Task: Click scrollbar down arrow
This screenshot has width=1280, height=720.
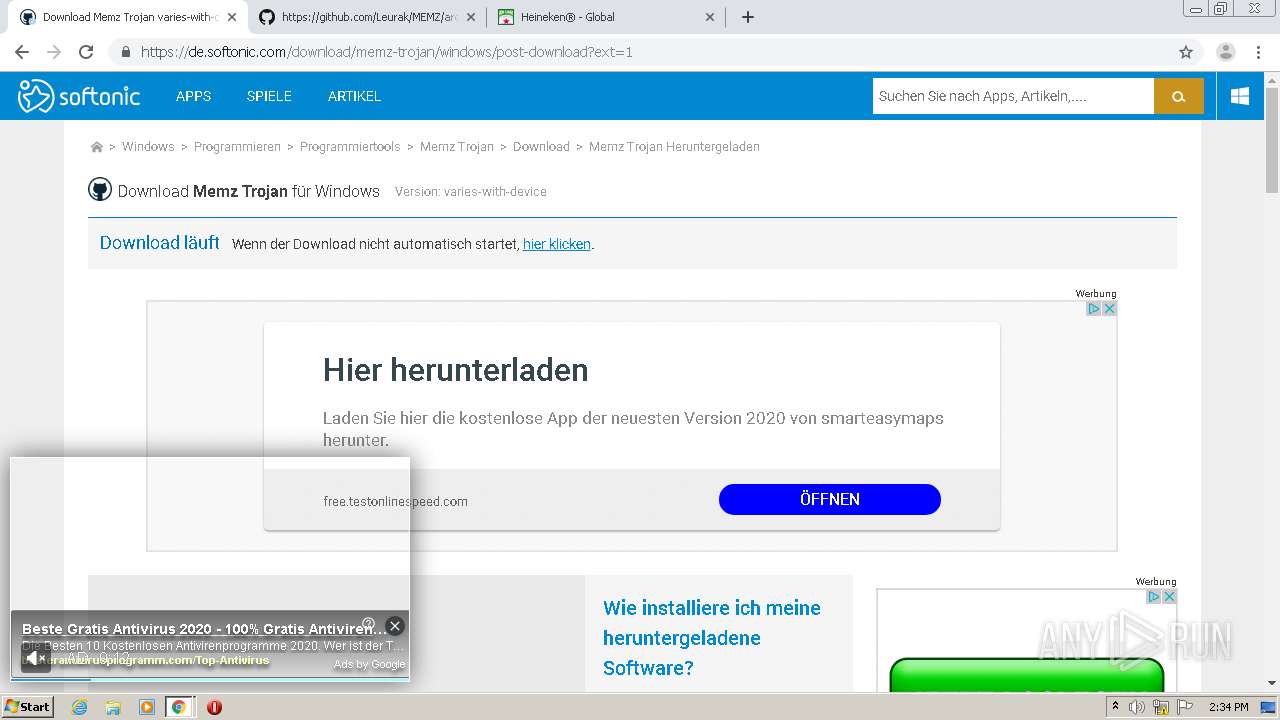Action: [1272, 684]
